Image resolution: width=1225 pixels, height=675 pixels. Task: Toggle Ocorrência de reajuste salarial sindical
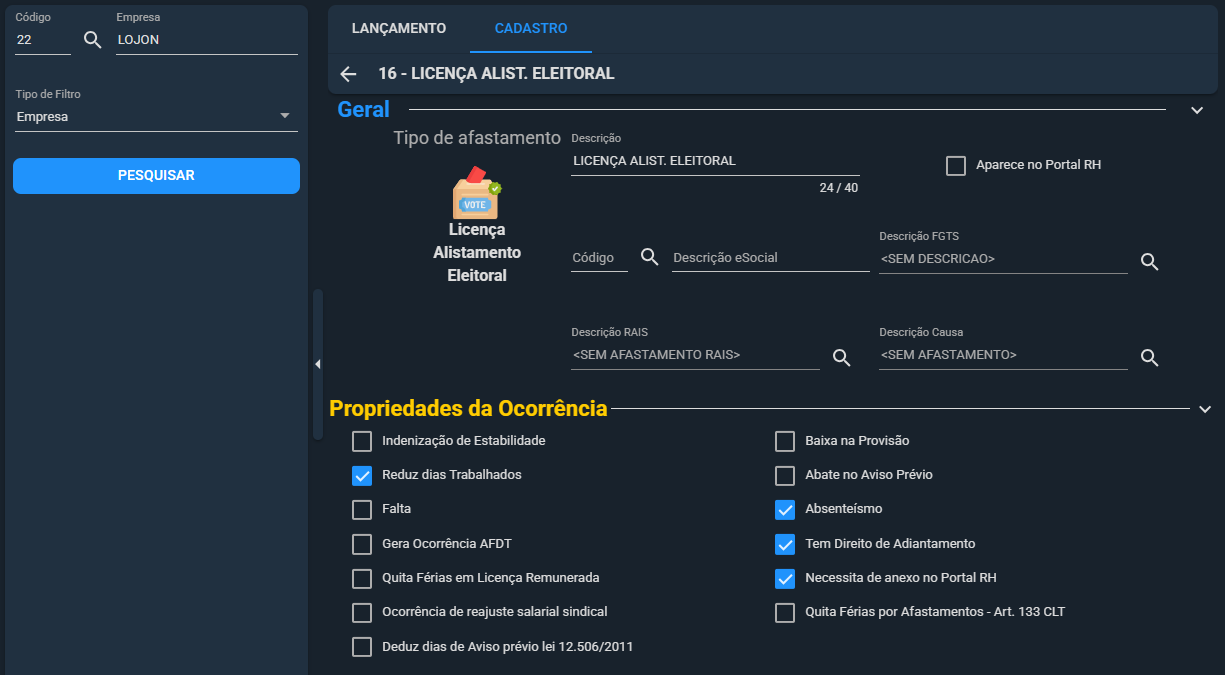(x=362, y=613)
